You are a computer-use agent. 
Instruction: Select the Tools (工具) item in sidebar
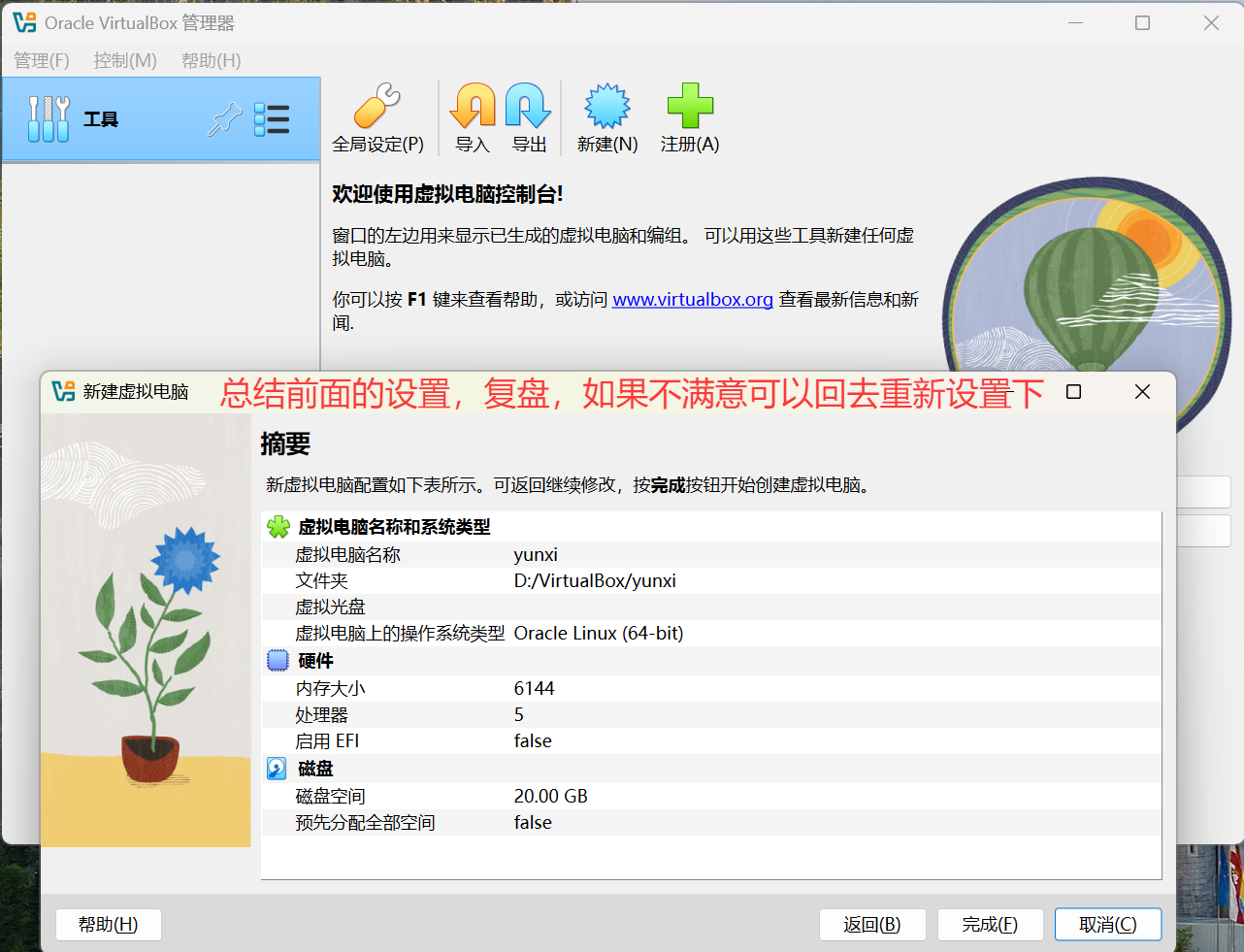coord(161,119)
